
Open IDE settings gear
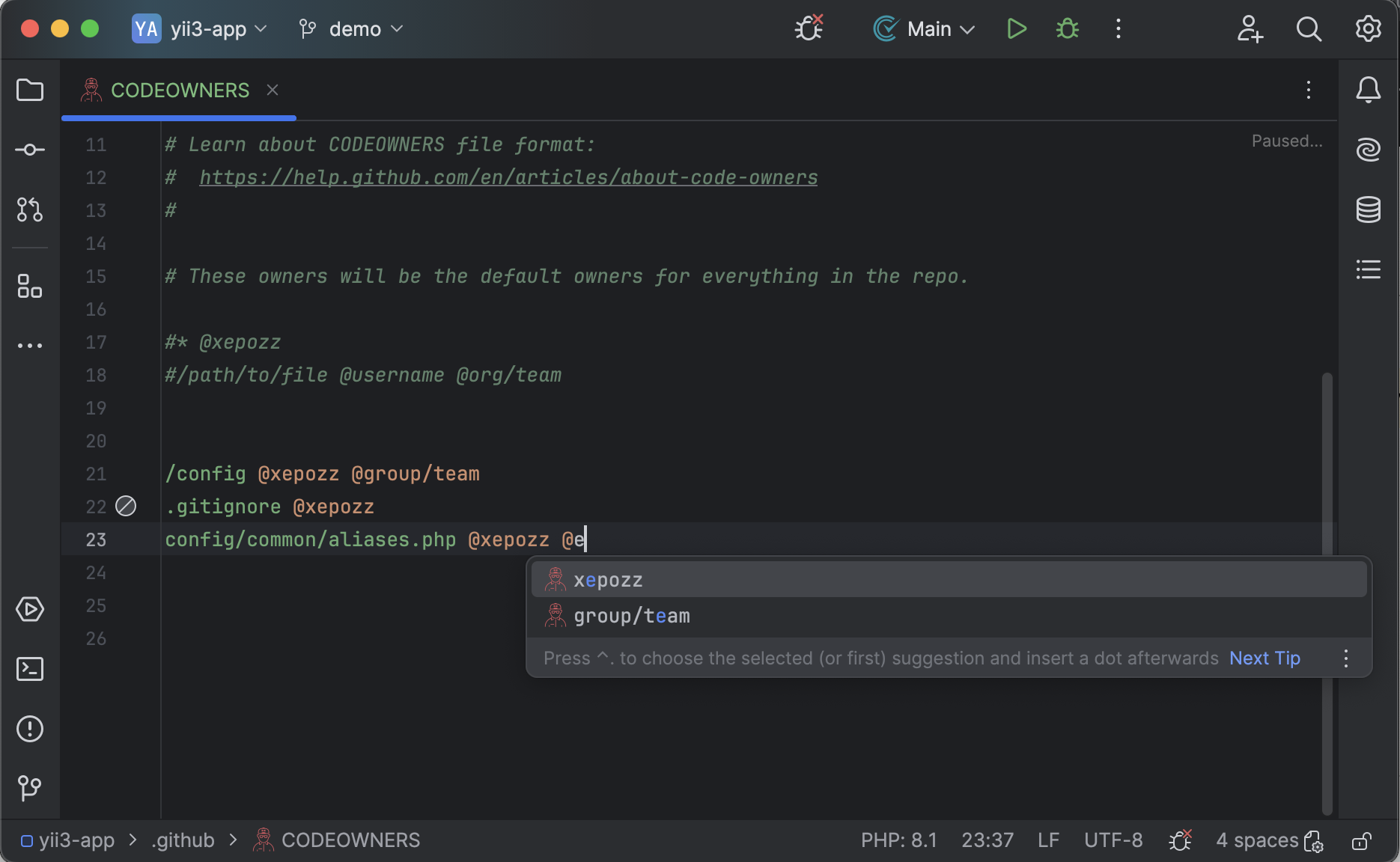click(x=1369, y=29)
